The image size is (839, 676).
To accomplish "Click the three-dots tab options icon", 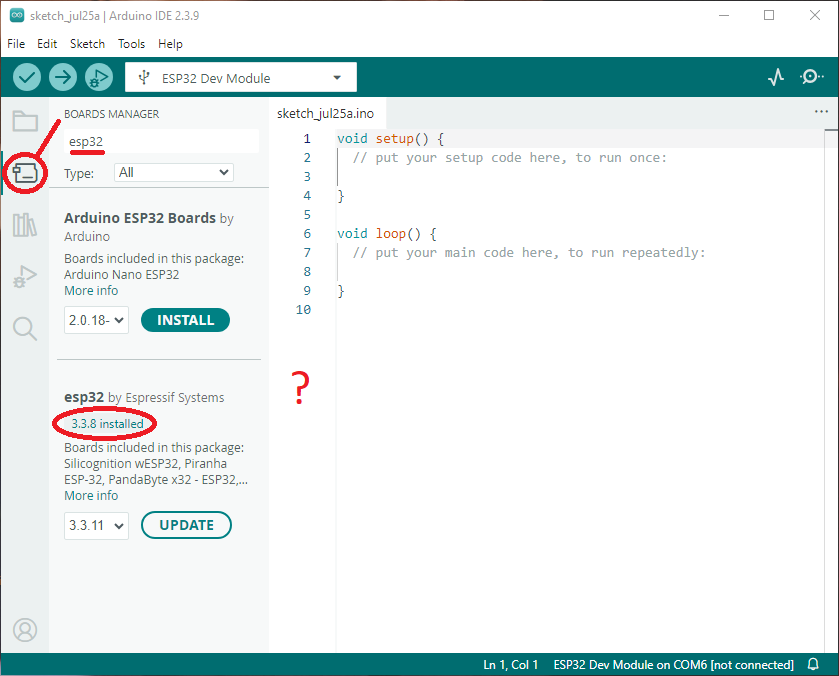I will point(821,111).
